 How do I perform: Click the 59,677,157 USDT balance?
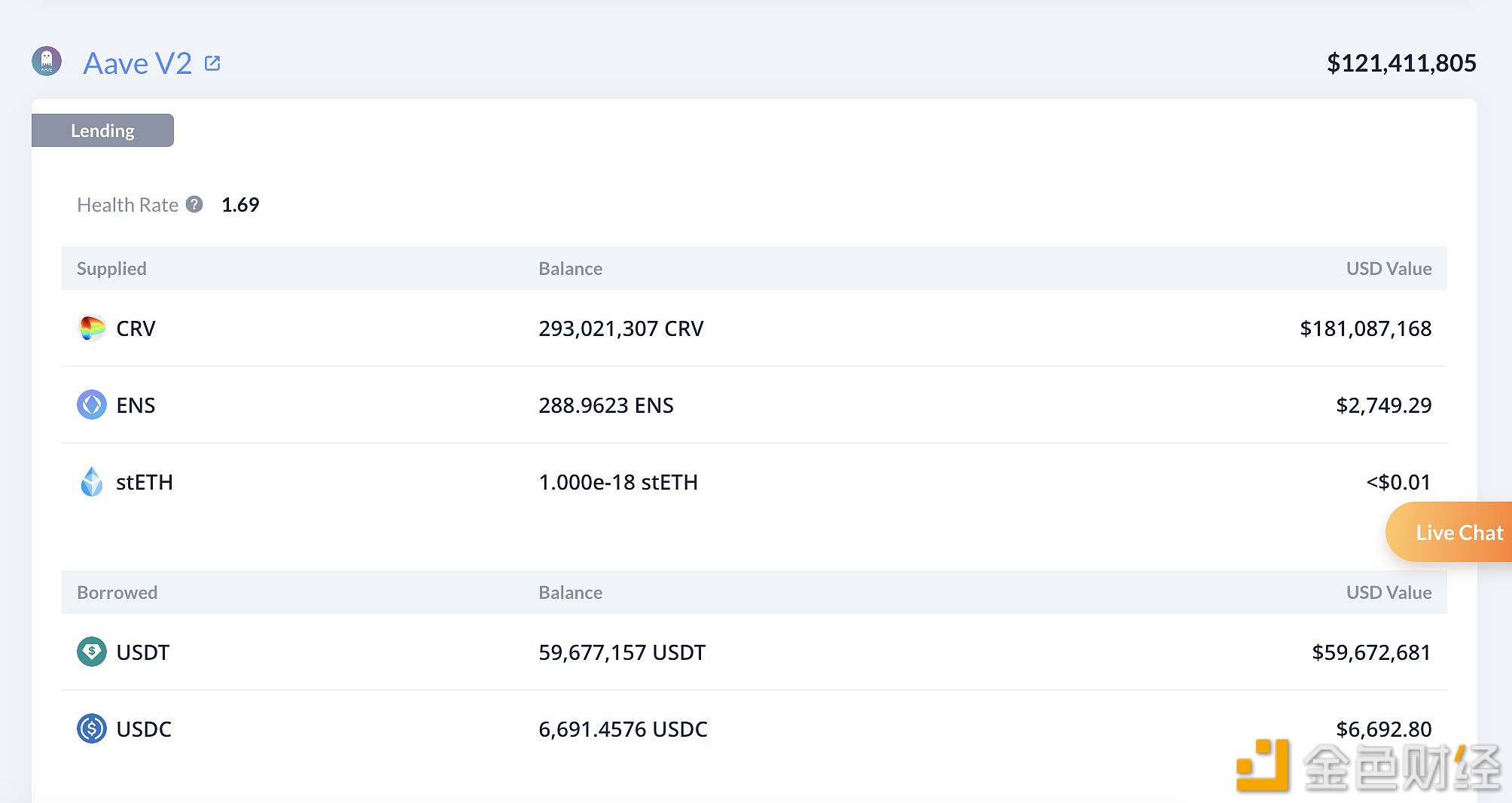[622, 652]
